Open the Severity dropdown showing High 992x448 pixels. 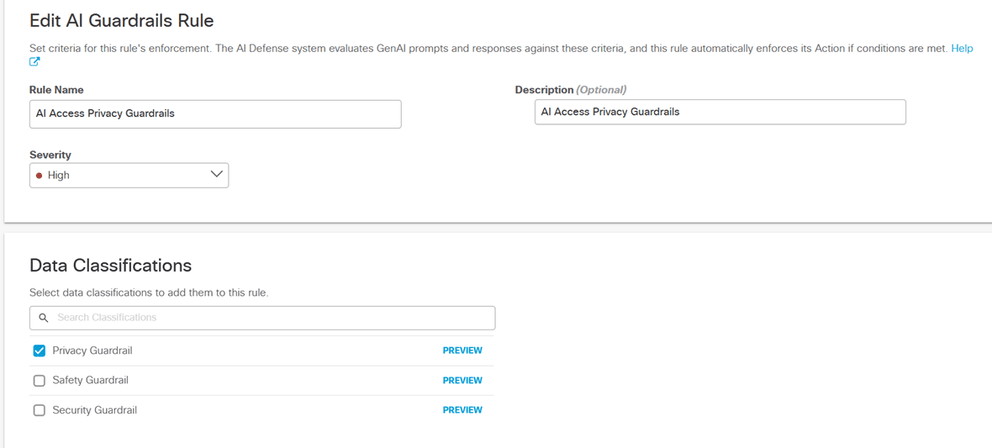[129, 175]
